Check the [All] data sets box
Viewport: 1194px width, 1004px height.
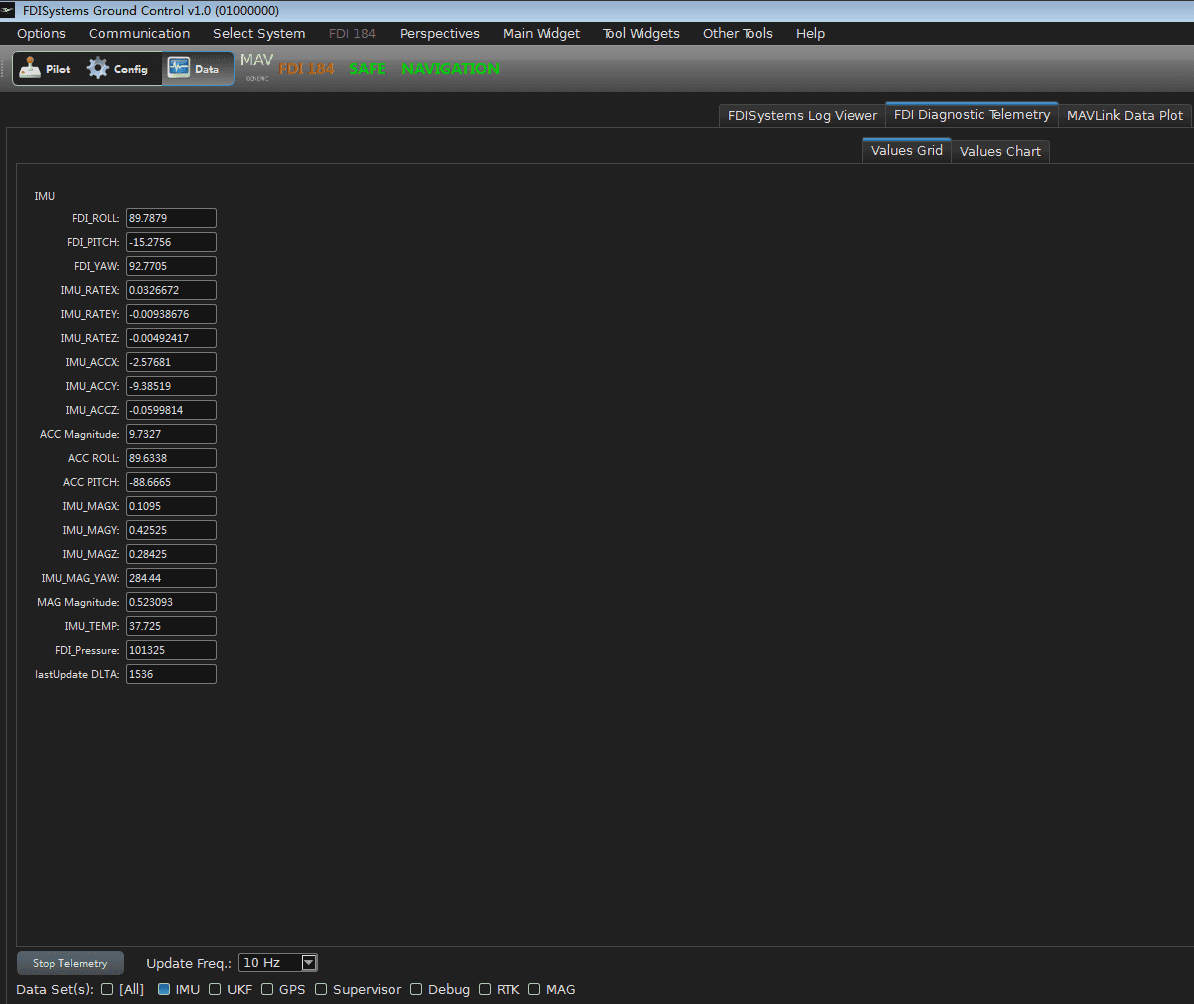pyautogui.click(x=107, y=990)
